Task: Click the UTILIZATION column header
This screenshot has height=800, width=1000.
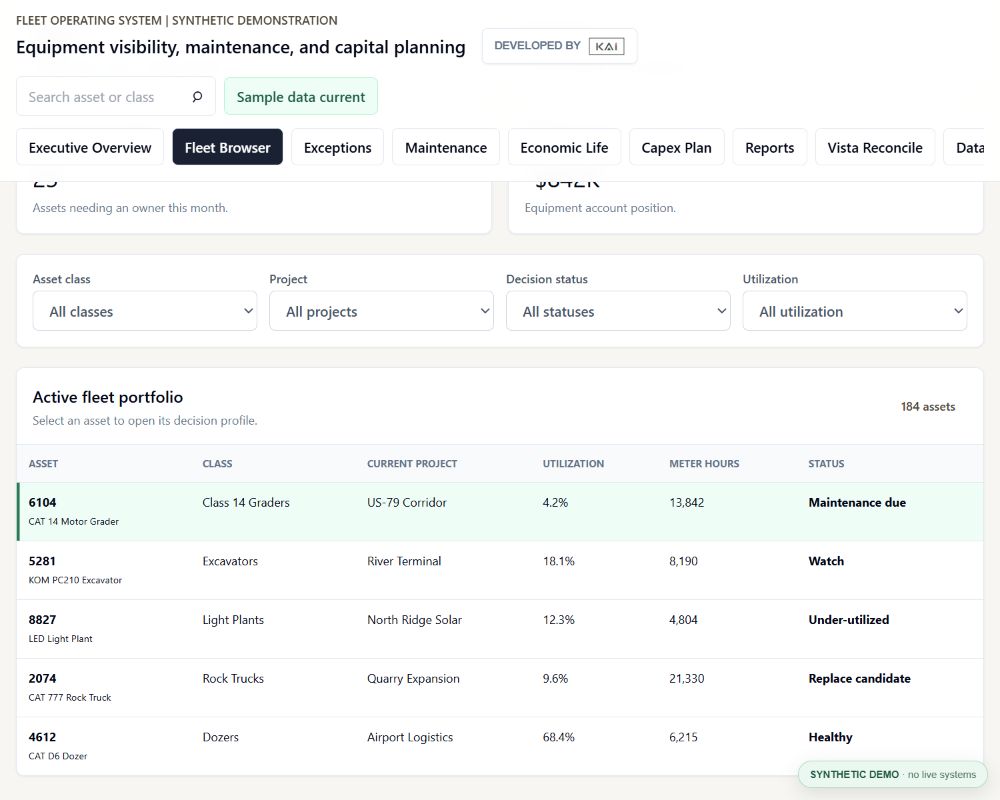Action: pos(573,464)
